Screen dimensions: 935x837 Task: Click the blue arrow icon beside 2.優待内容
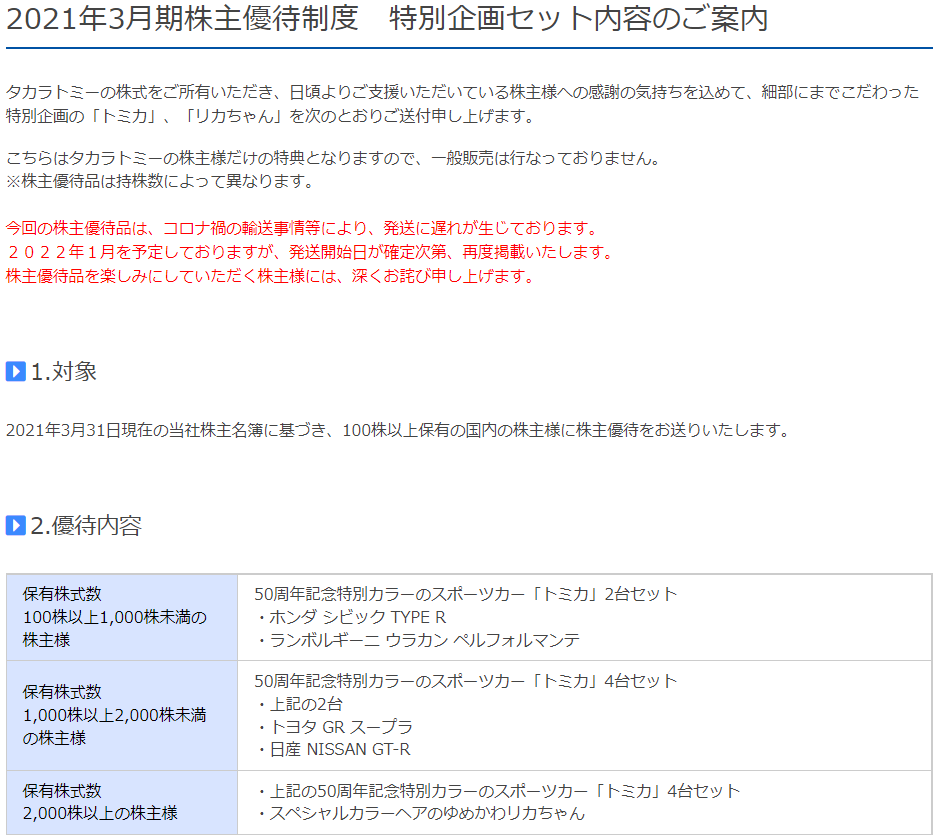click(15, 526)
